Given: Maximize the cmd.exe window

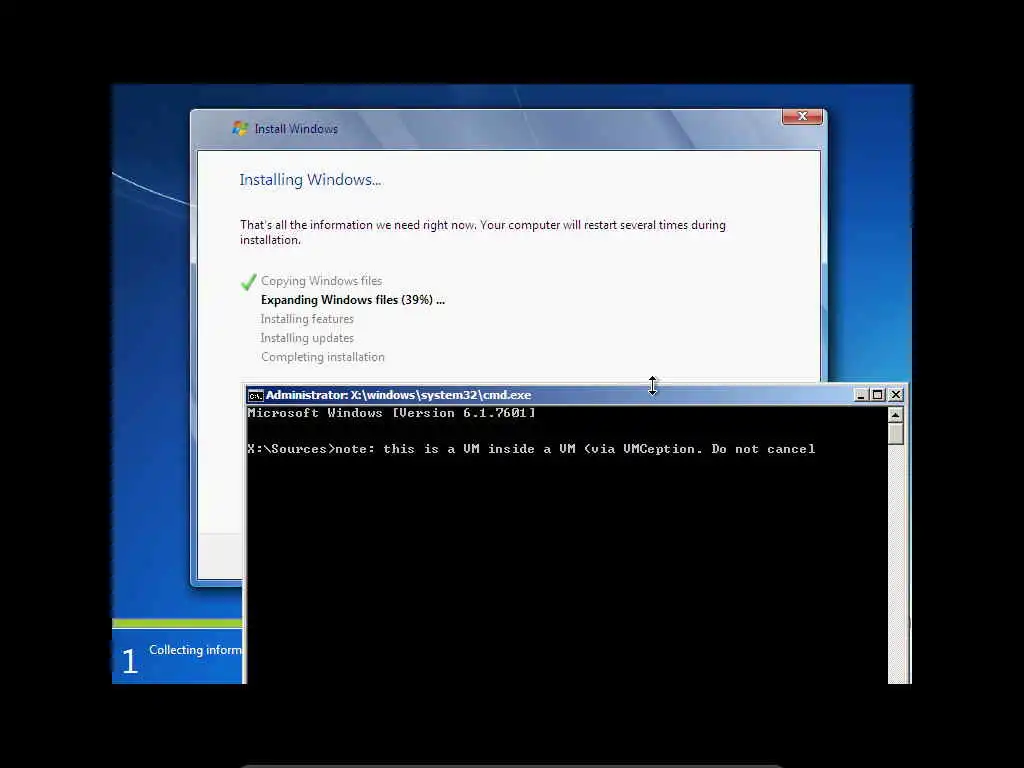Looking at the screenshot, I should pyautogui.click(x=878, y=394).
